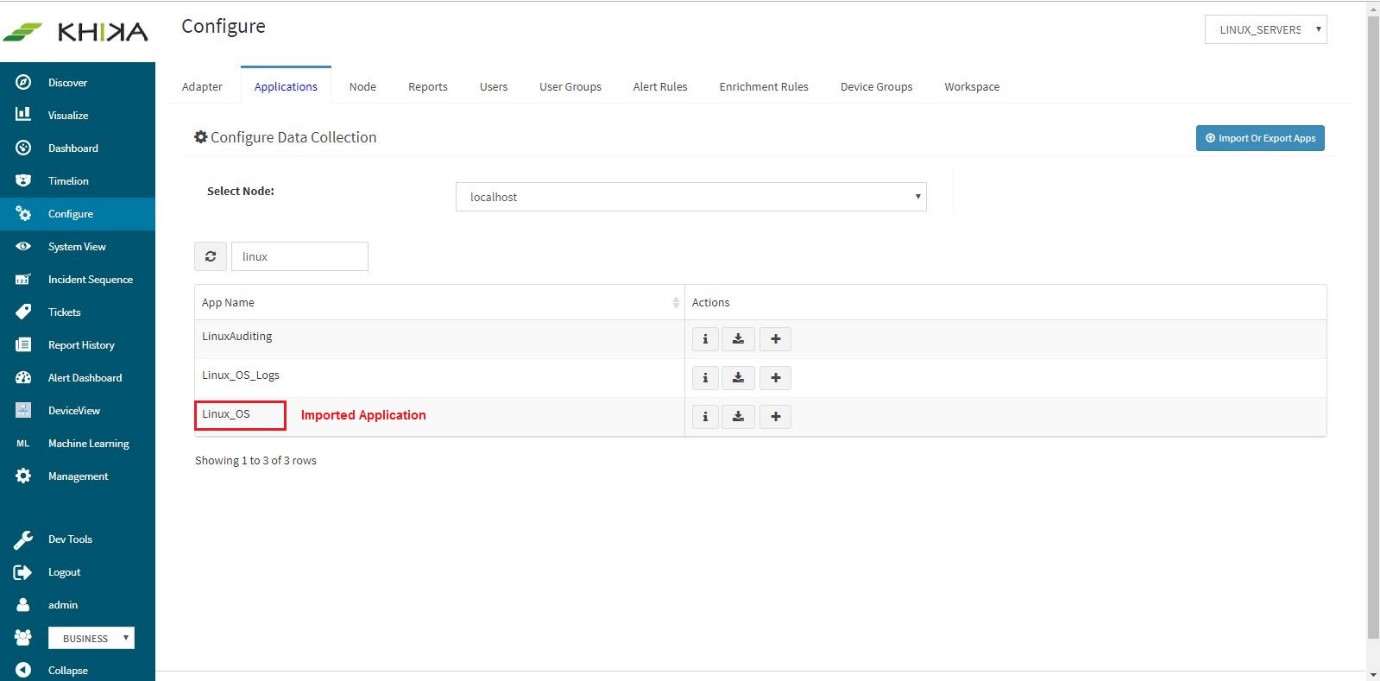Viewport: 1380px width, 681px height.
Task: Go to the Reports tab
Action: coord(428,87)
